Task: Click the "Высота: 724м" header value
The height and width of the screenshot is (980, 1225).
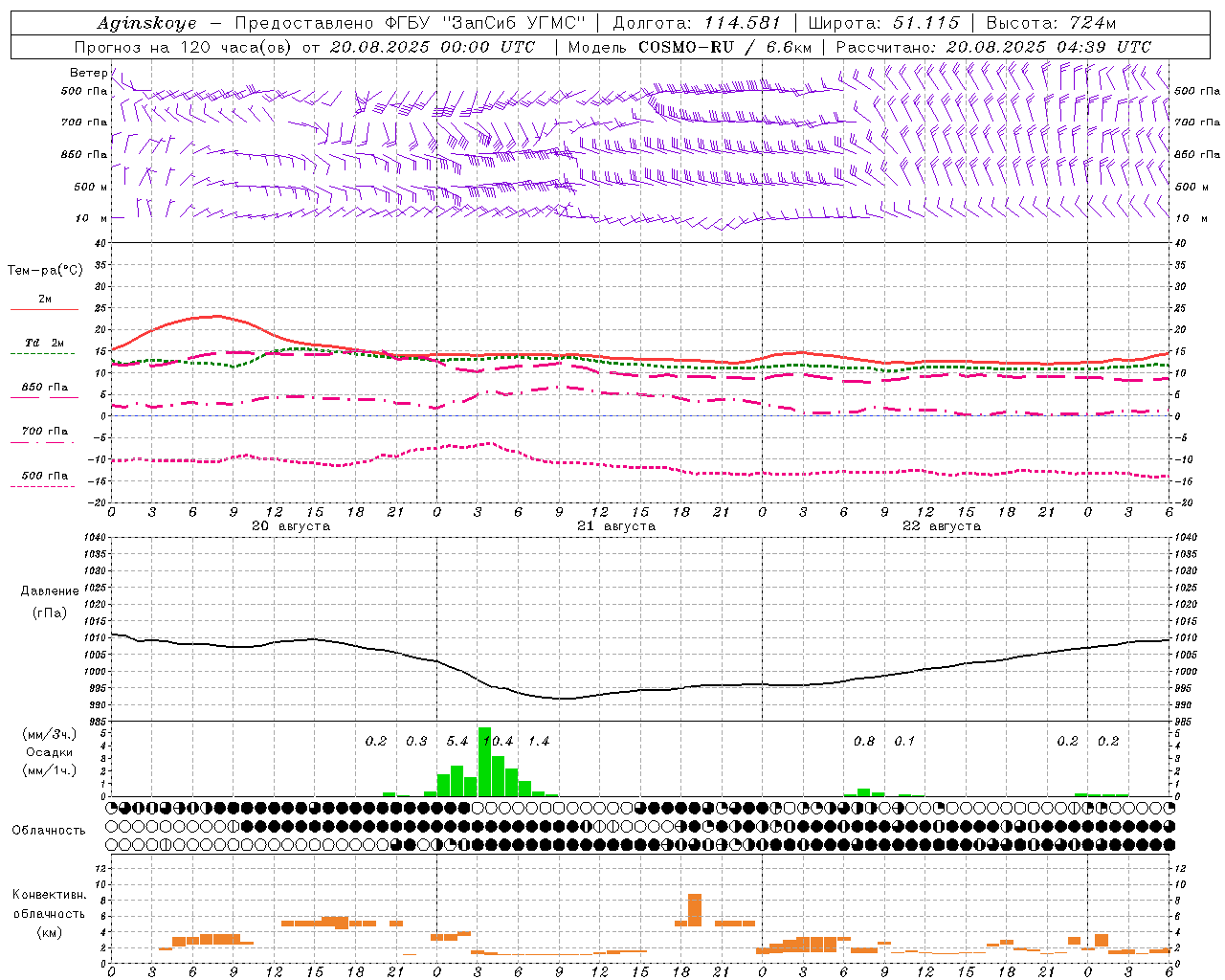Action: [1051, 23]
